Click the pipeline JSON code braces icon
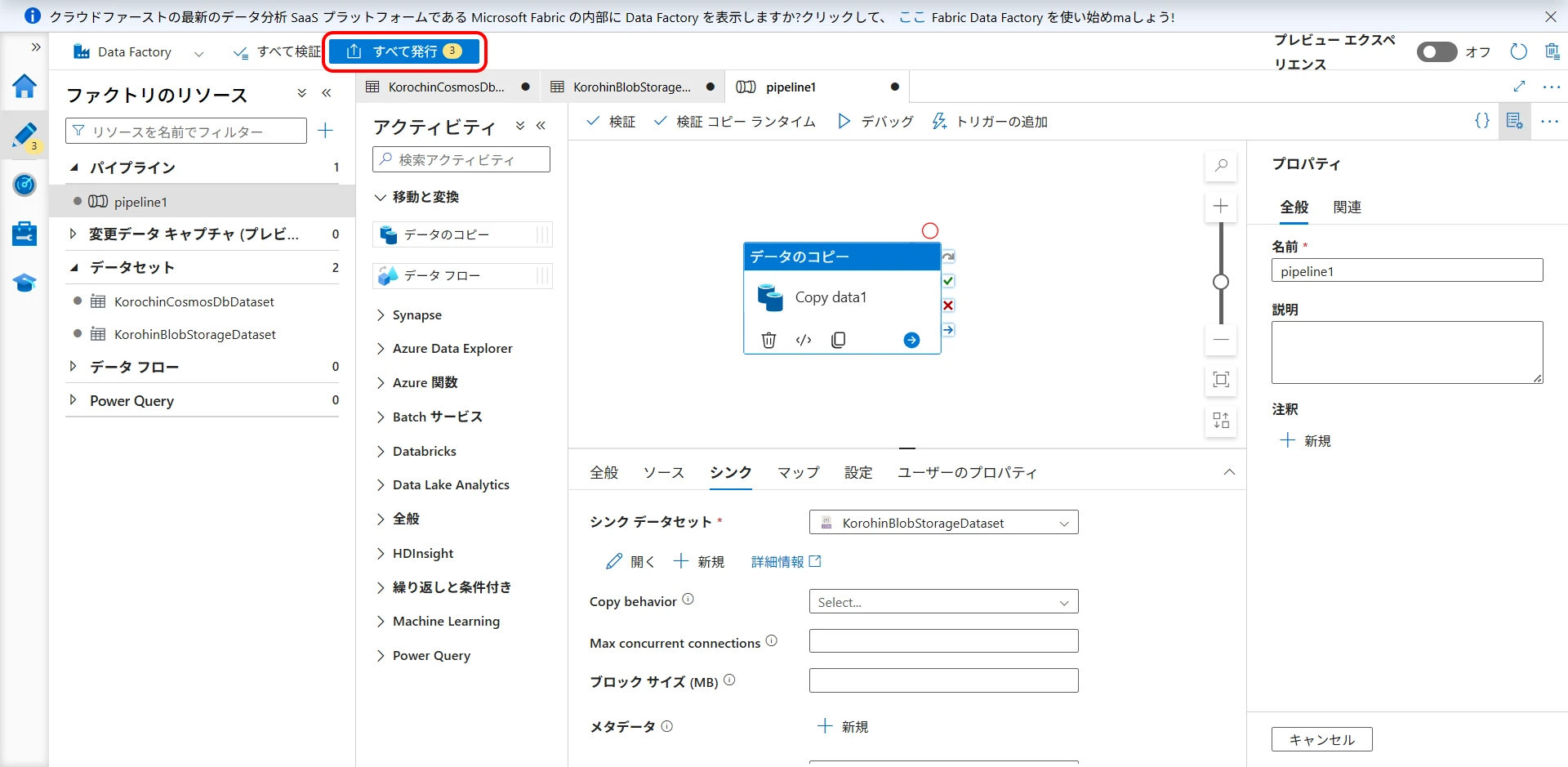This screenshot has width=1568, height=767. click(x=1481, y=121)
